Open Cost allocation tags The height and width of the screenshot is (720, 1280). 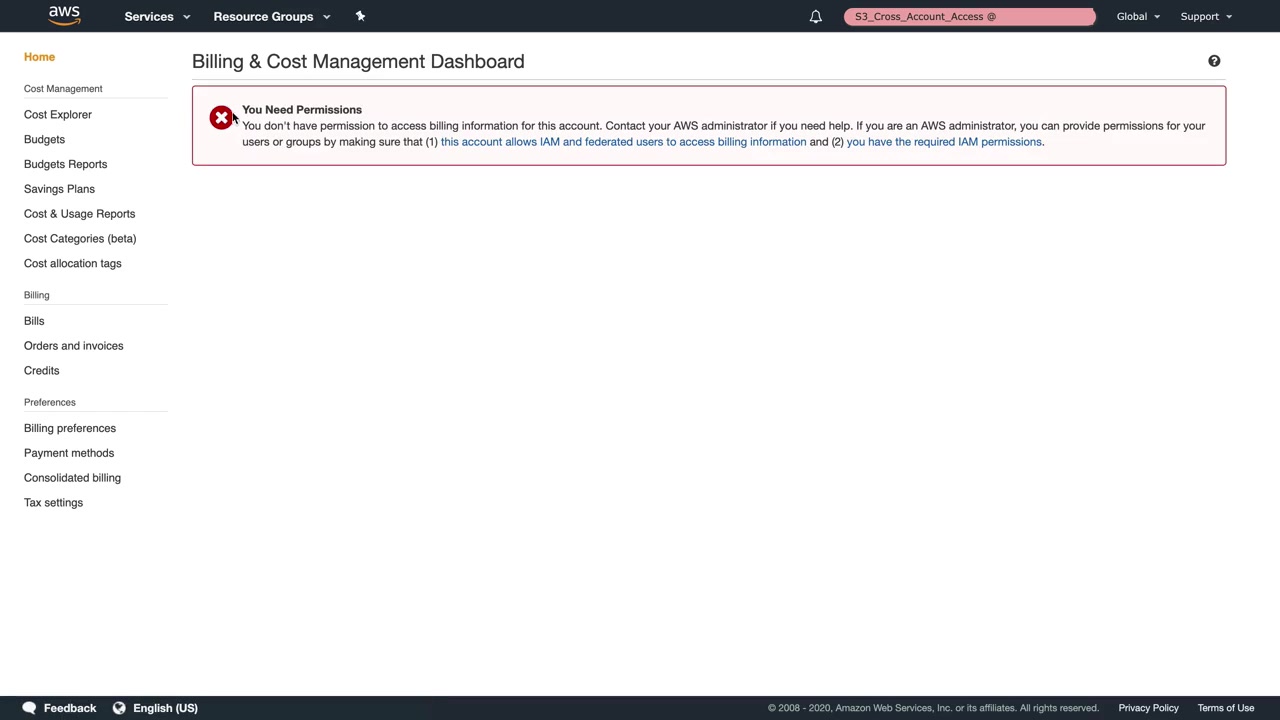click(x=72, y=263)
